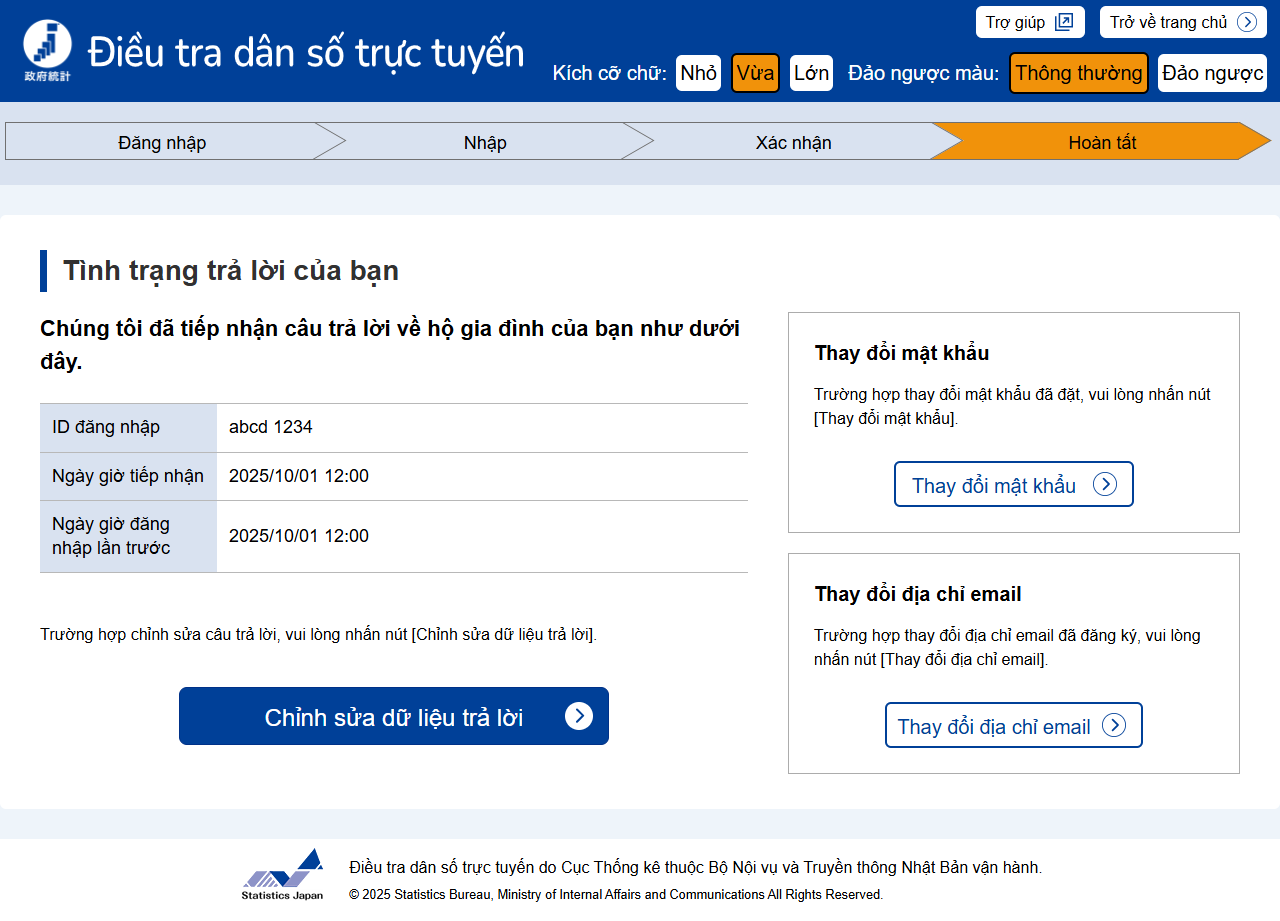Screen dimensions: 1280x921
Task: Click the arrow icon in Thay đổi mật khẩu button
Action: pyautogui.click(x=1104, y=485)
